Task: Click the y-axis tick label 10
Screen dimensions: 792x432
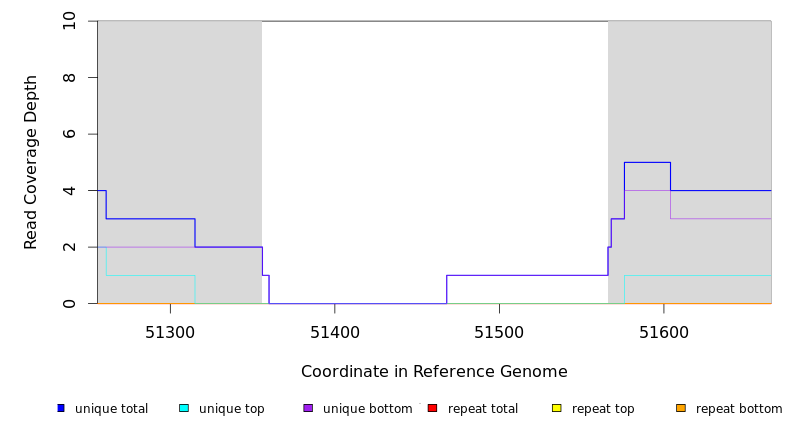Action: [70, 21]
